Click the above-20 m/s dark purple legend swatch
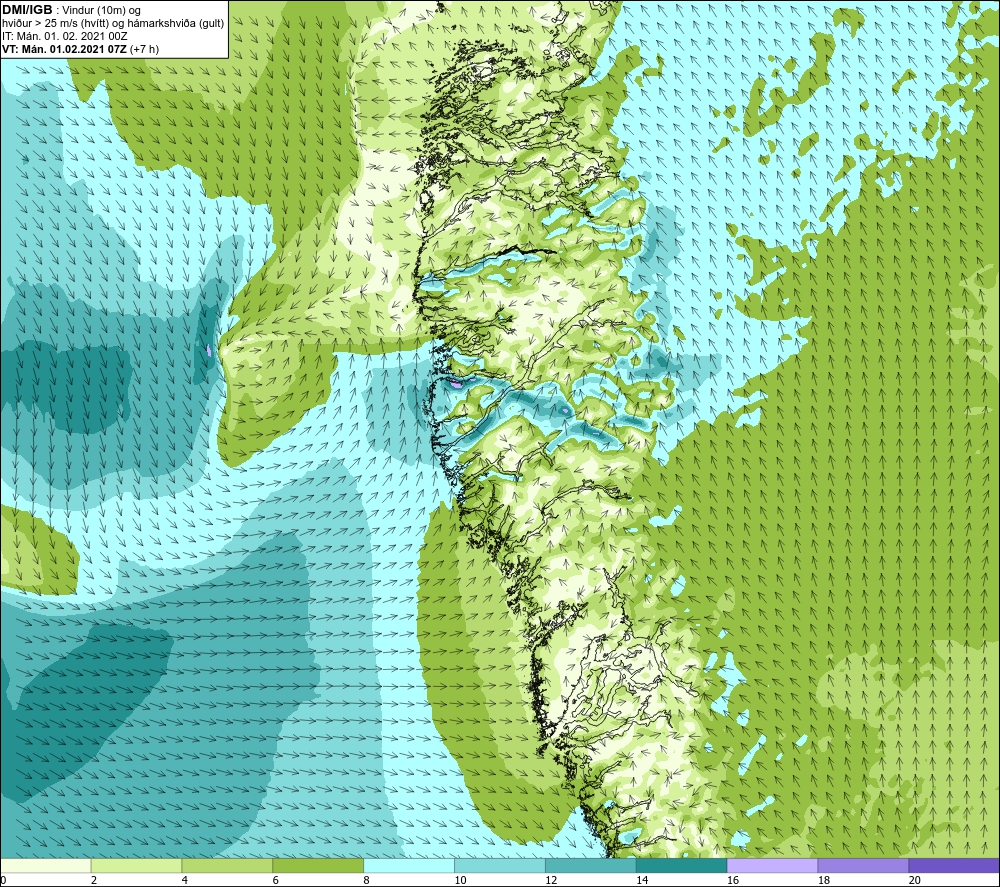Viewport: 1000px width, 887px height. (954, 865)
